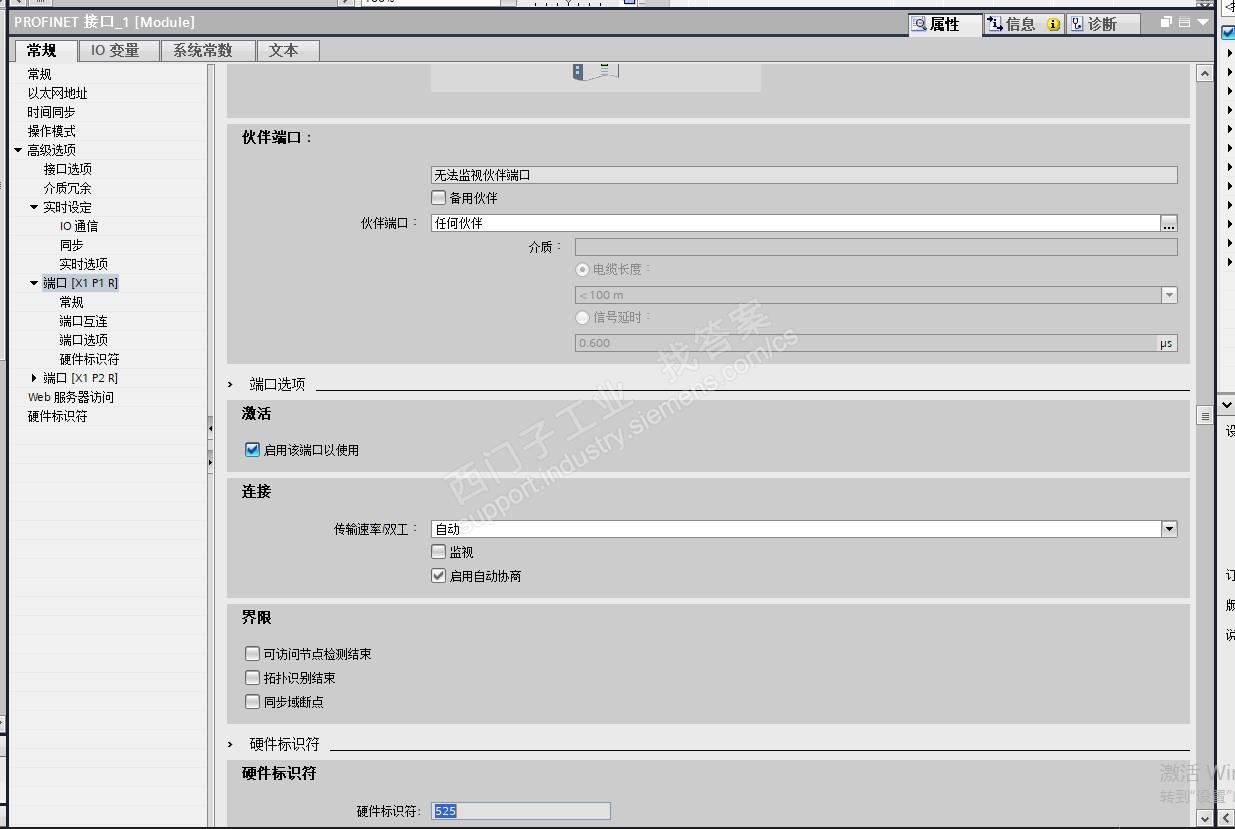Open the 传输速率/双工 dropdown

1169,529
